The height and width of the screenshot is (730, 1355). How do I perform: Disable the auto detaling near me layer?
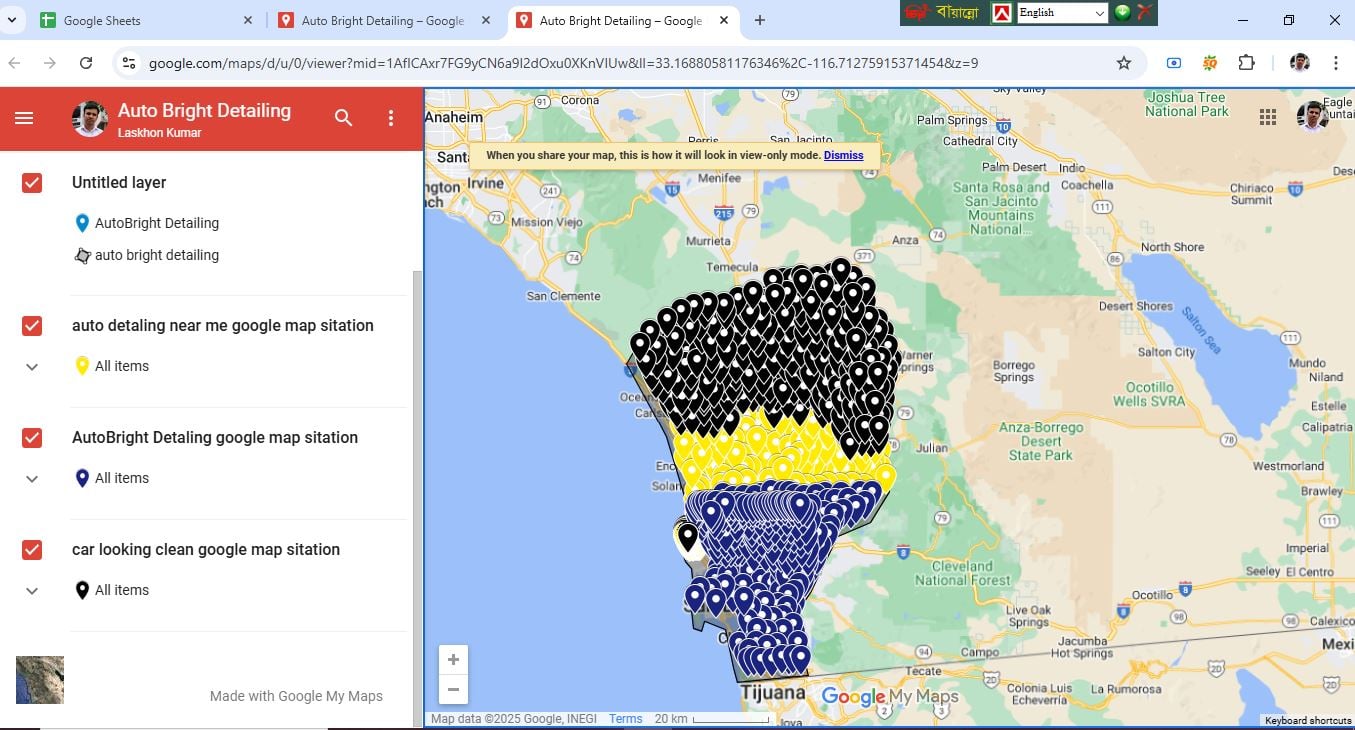pos(31,325)
